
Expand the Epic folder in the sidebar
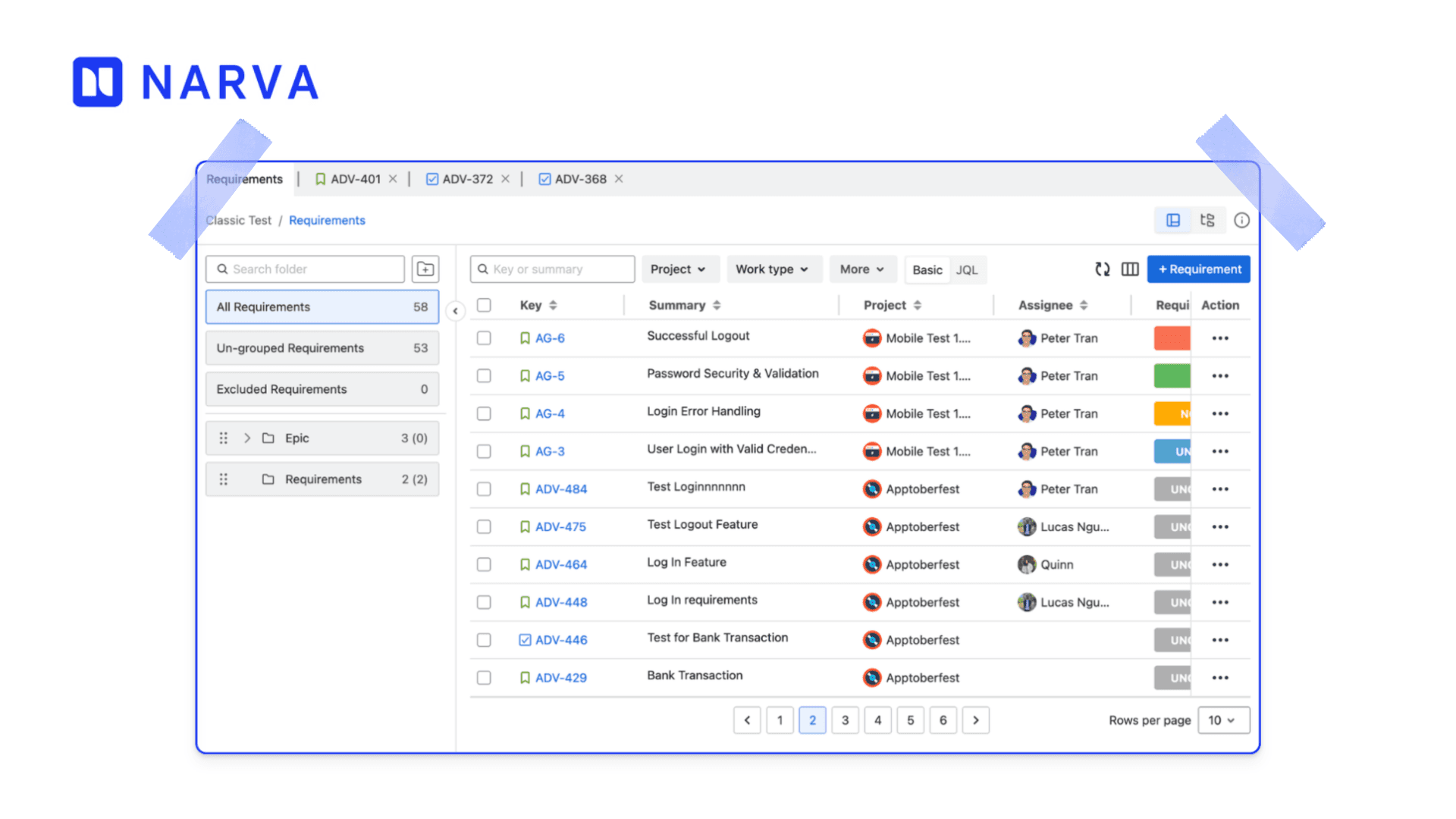pos(247,438)
